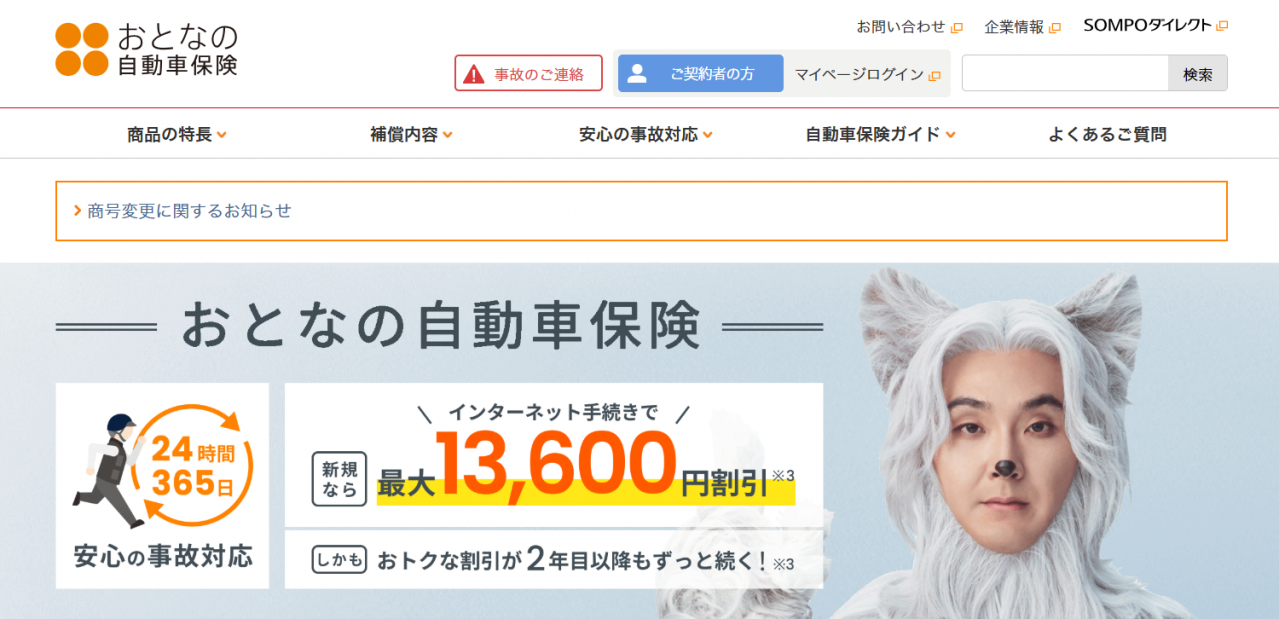Open the SOMPOダイレクト link
1279x619 pixels.
pyautogui.click(x=1147, y=26)
